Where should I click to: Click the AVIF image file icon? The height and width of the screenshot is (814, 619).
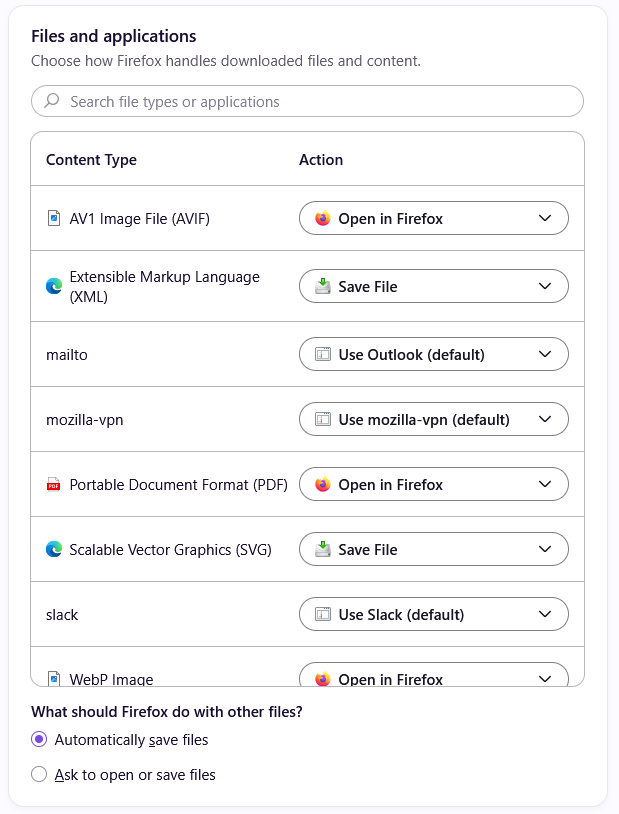(54, 218)
